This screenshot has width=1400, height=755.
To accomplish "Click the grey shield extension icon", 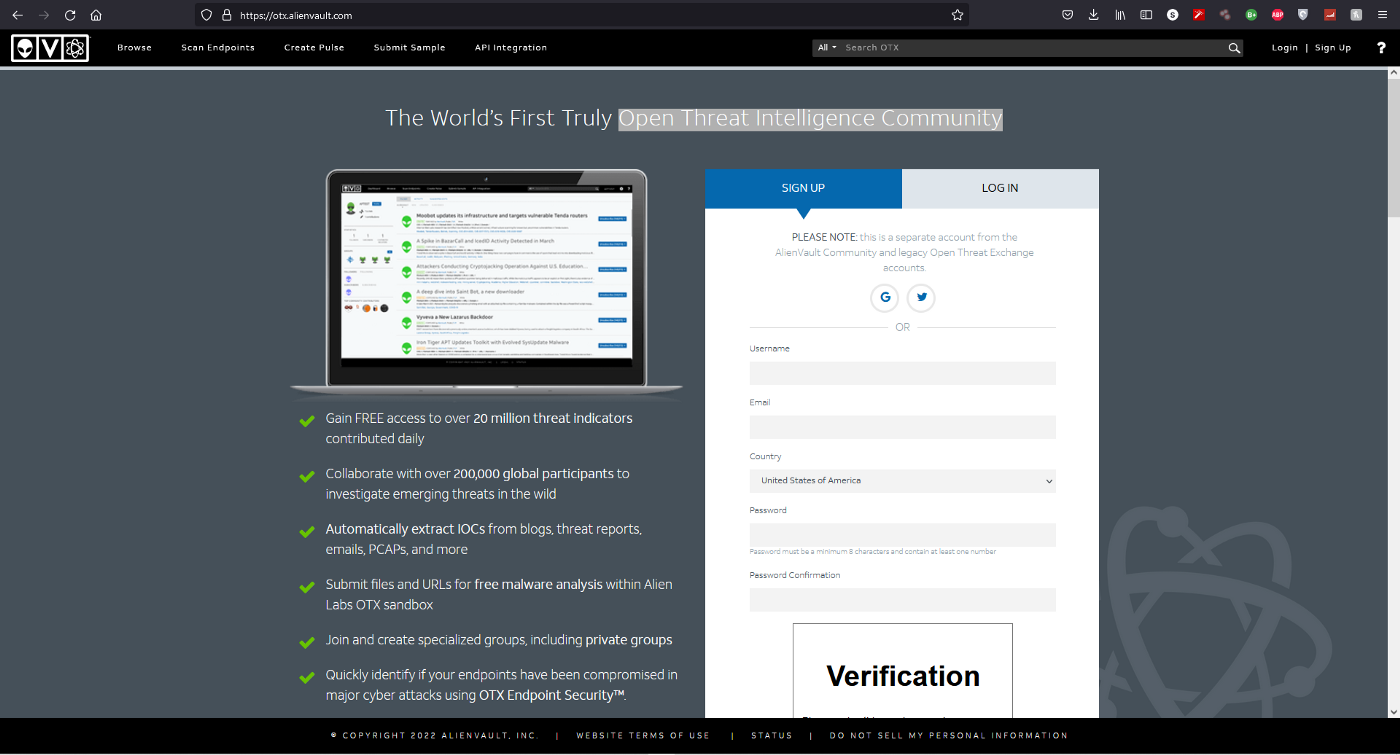I will [x=1303, y=15].
